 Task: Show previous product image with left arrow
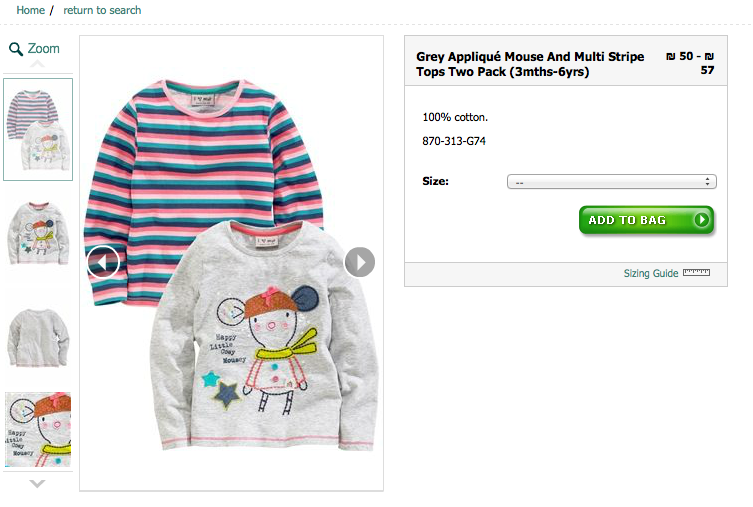103,262
